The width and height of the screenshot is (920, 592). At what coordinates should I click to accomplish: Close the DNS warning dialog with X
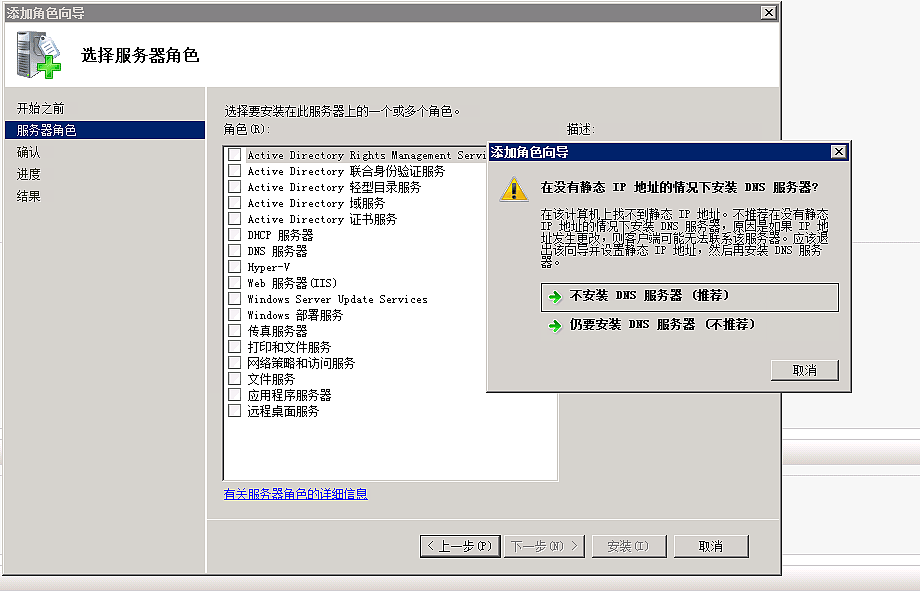pos(839,152)
